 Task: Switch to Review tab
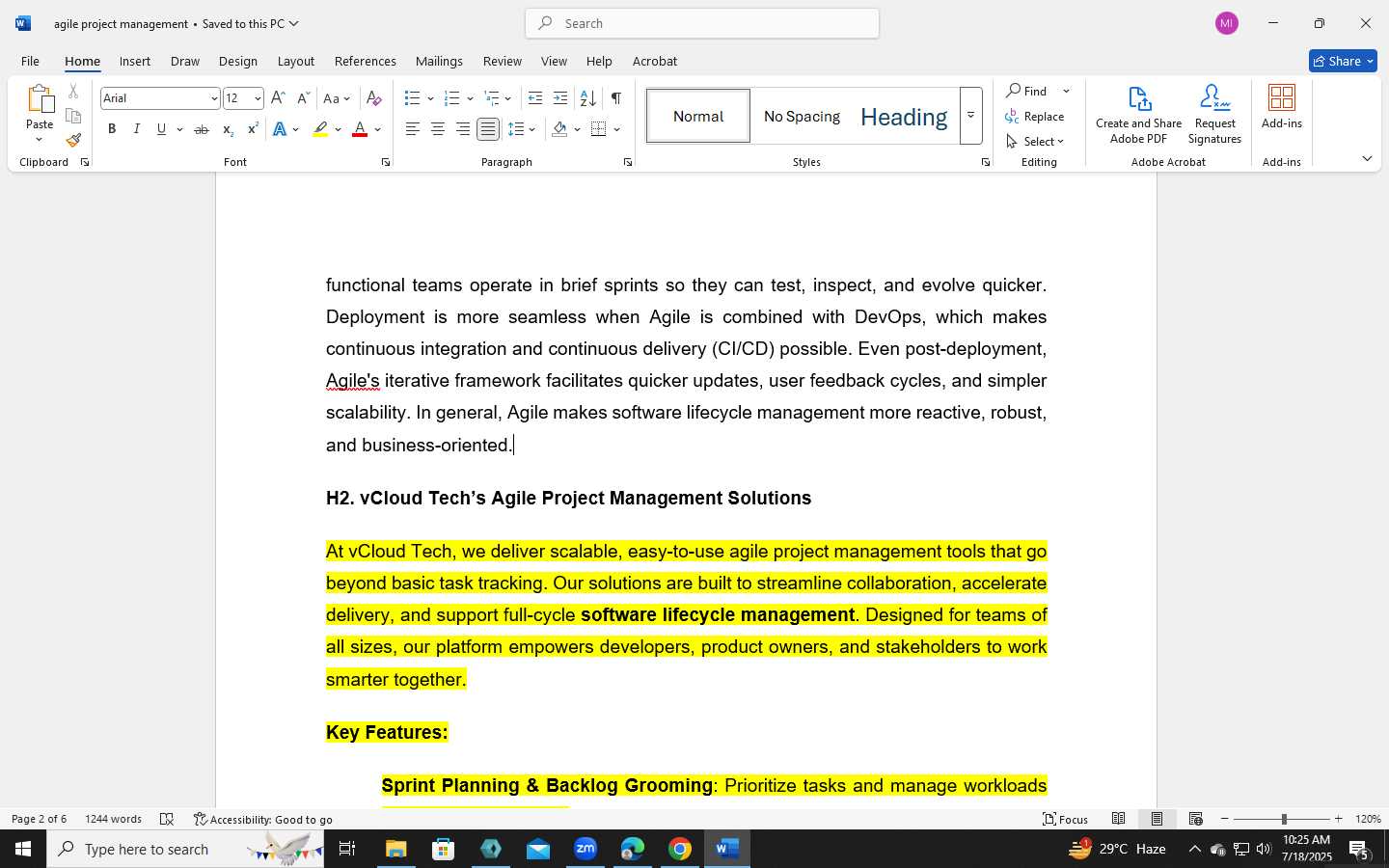click(502, 61)
